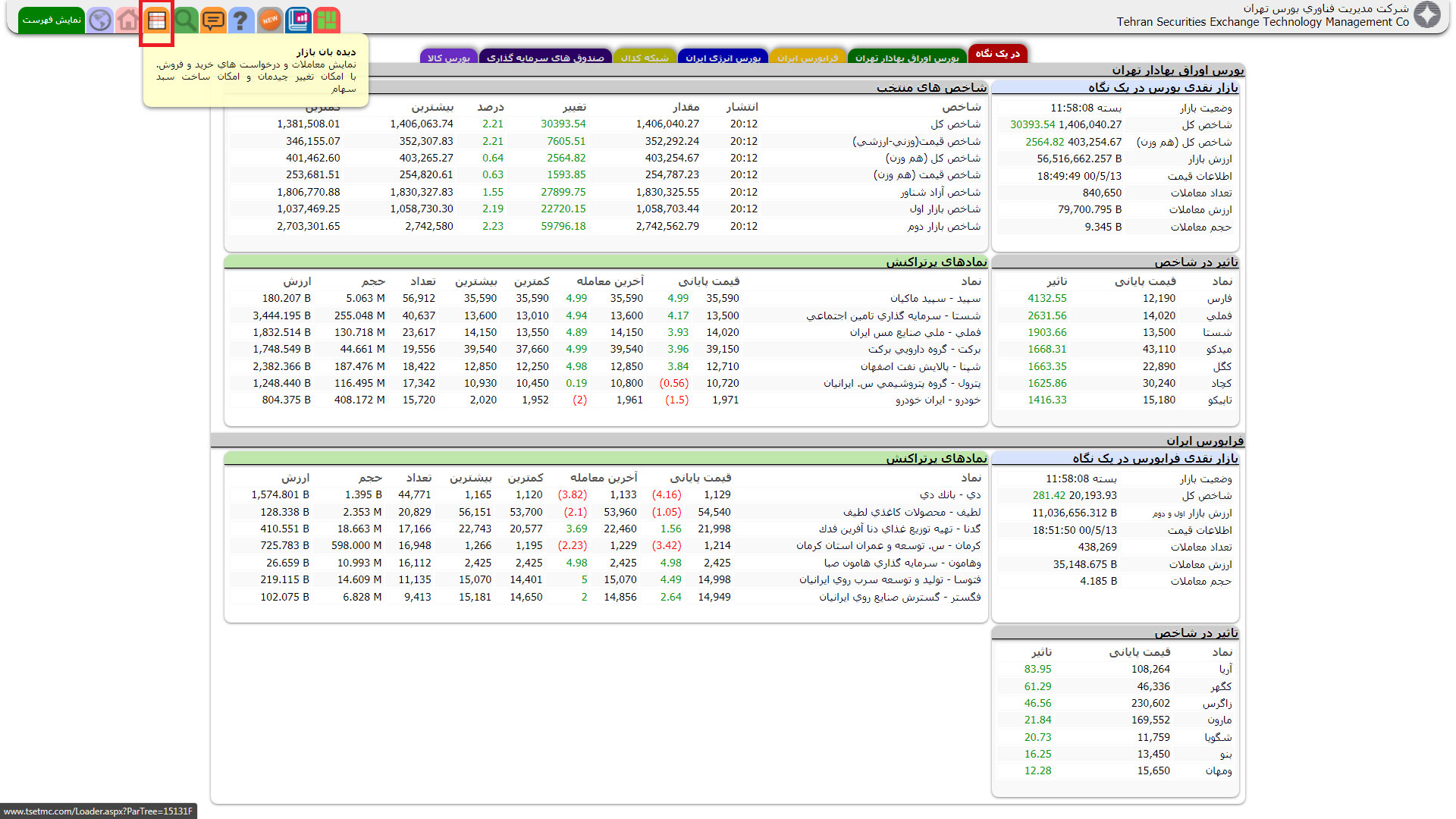The width and height of the screenshot is (1456, 819).
Task: Switch to the بورس کالا tab
Action: [x=448, y=58]
